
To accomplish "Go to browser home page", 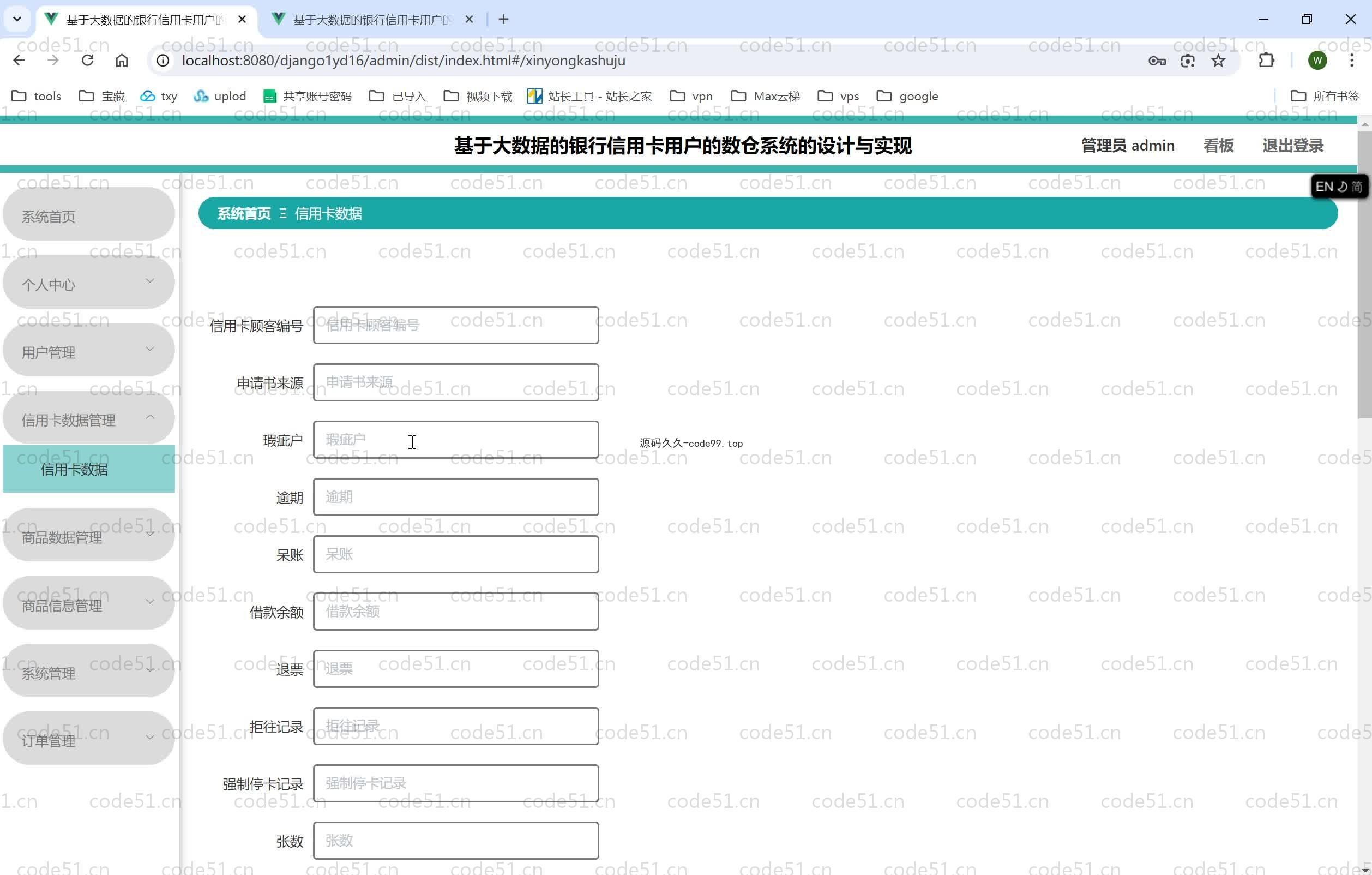I will (x=122, y=61).
